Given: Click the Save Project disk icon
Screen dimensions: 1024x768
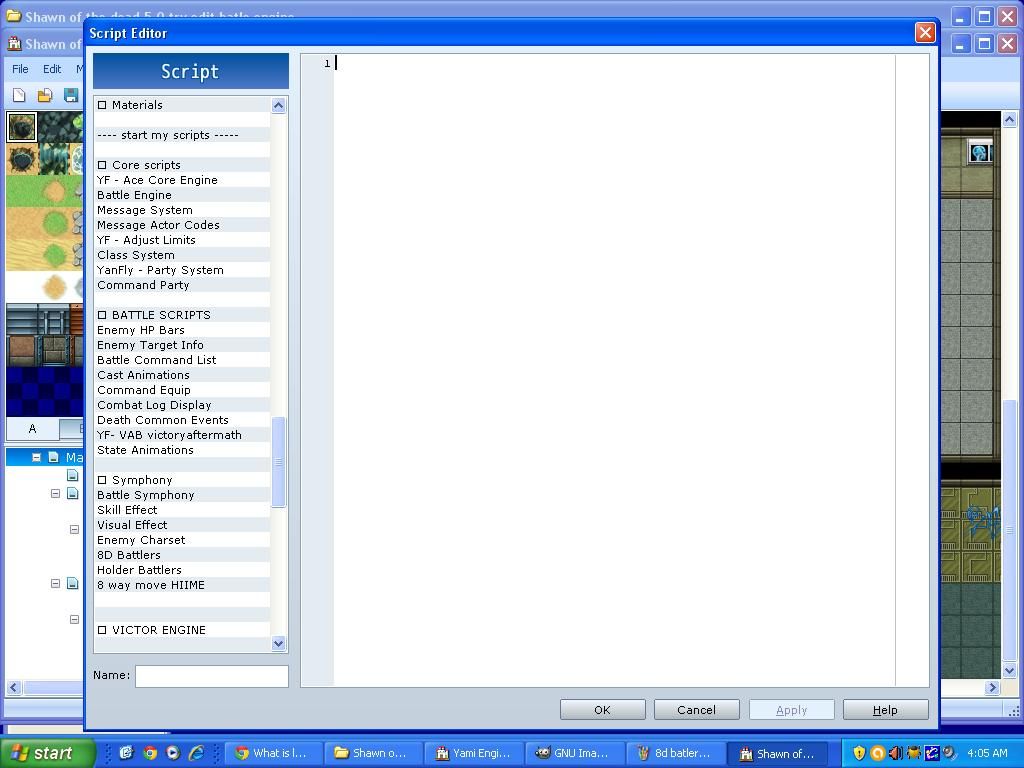Looking at the screenshot, I should point(71,96).
